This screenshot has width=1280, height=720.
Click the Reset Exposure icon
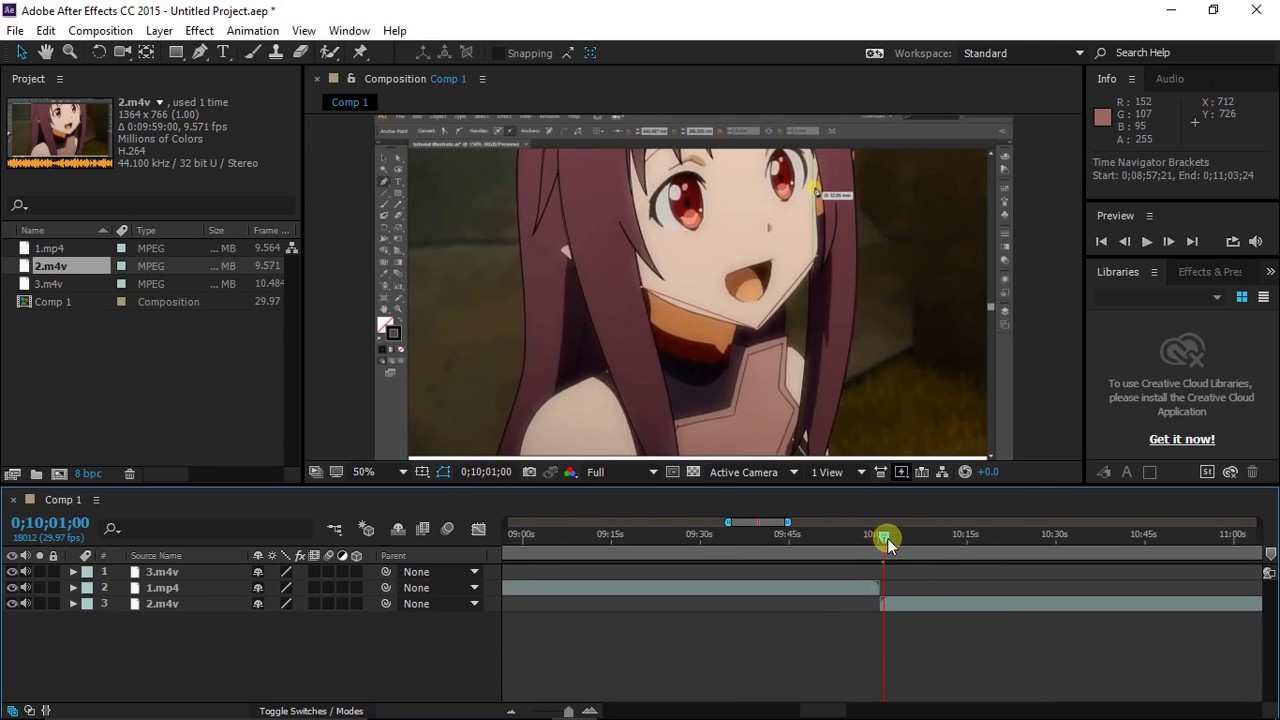click(x=965, y=472)
